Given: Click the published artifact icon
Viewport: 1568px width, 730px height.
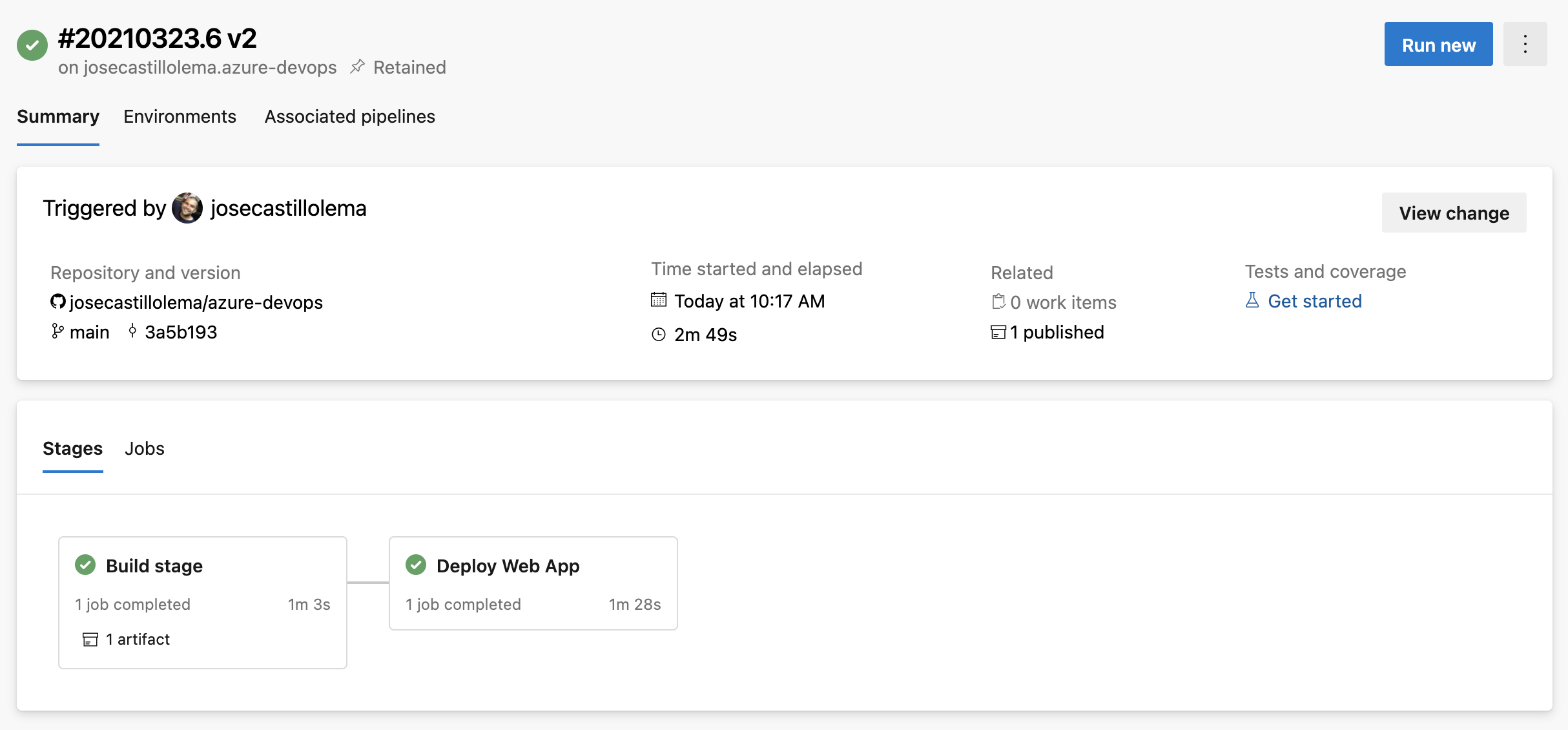Looking at the screenshot, I should tap(998, 332).
